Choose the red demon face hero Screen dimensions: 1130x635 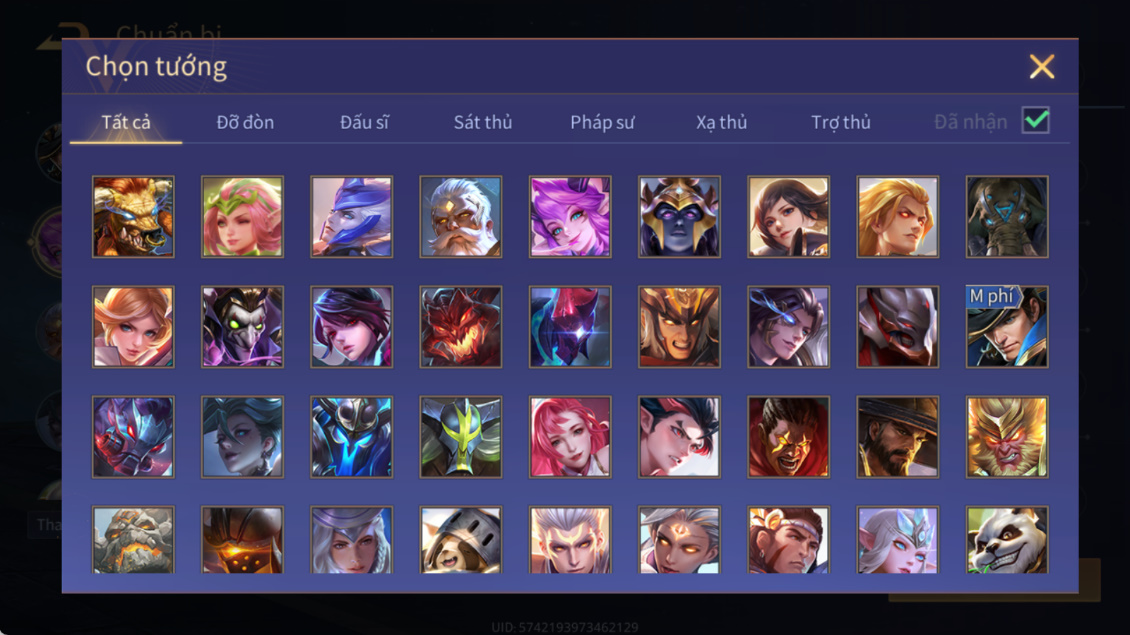[x=461, y=327]
